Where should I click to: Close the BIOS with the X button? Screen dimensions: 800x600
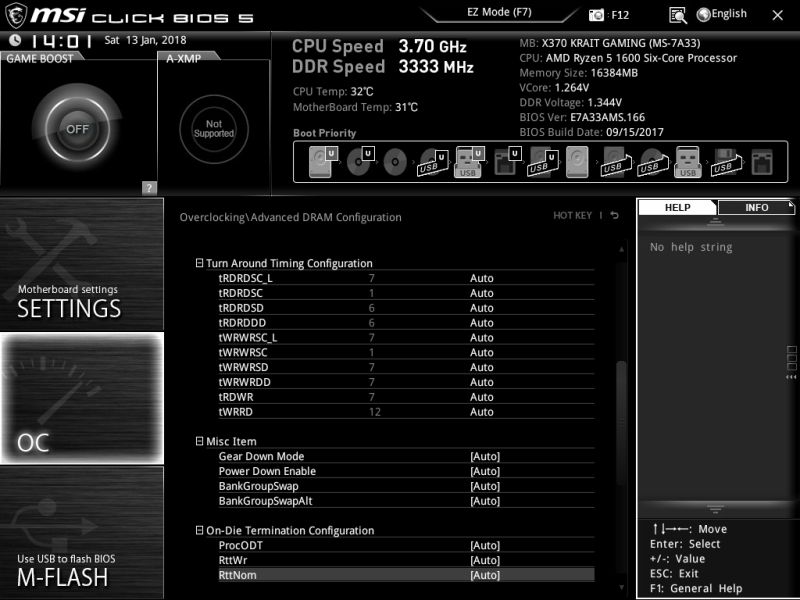tap(777, 15)
